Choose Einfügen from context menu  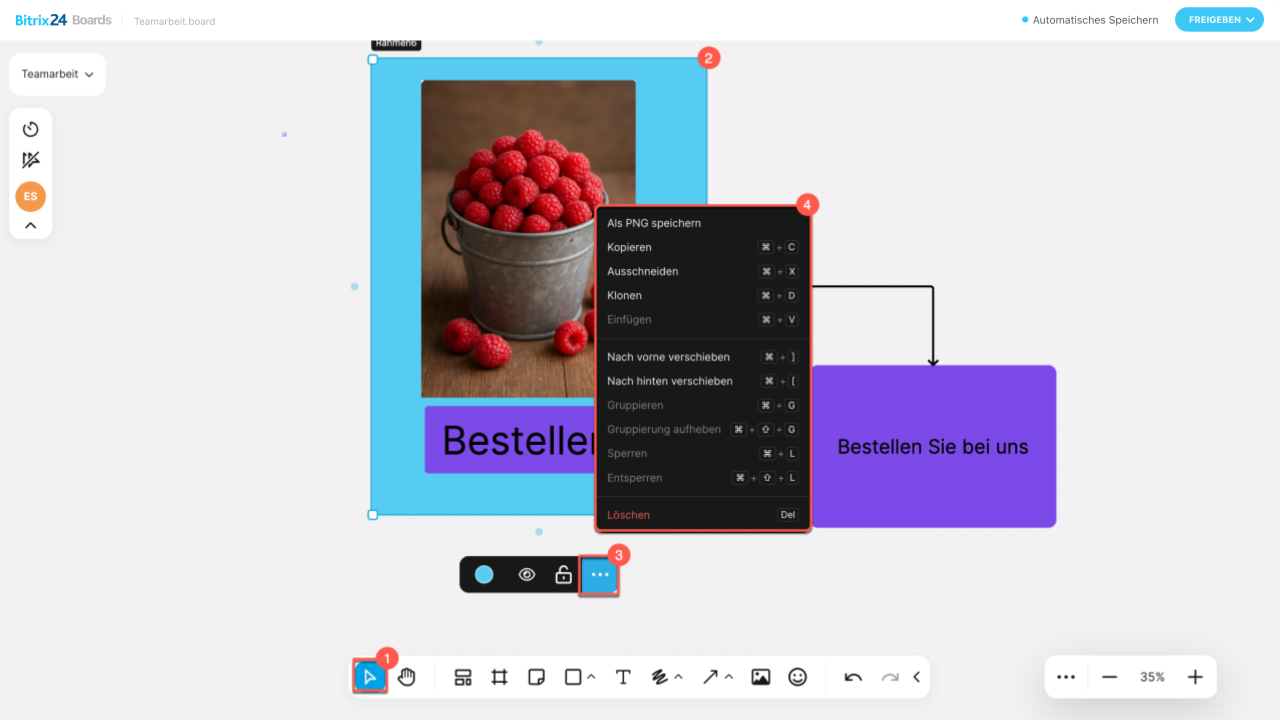click(x=703, y=320)
